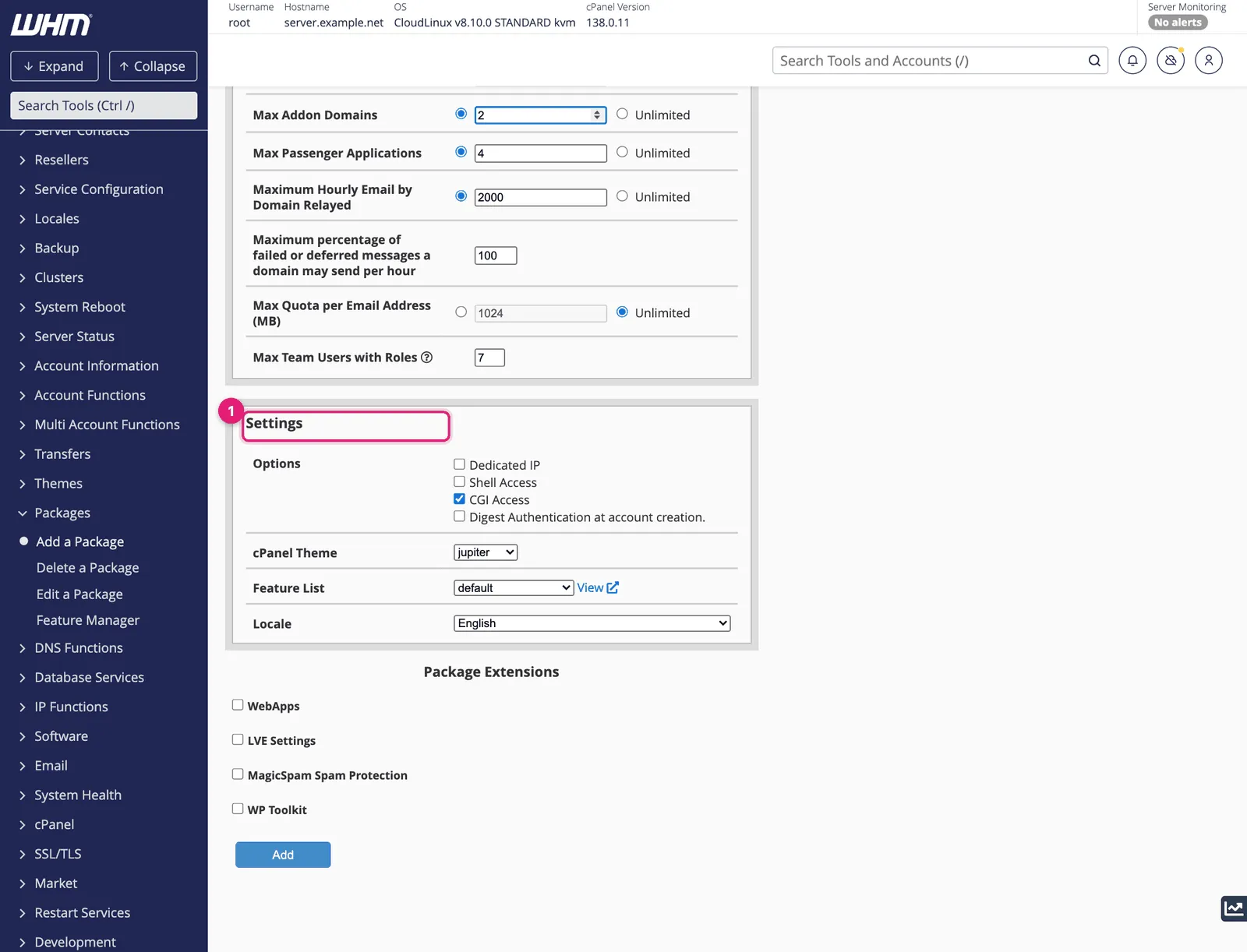The width and height of the screenshot is (1247, 952).
Task: Open the statistics chart icon at bottom right
Action: click(1234, 908)
